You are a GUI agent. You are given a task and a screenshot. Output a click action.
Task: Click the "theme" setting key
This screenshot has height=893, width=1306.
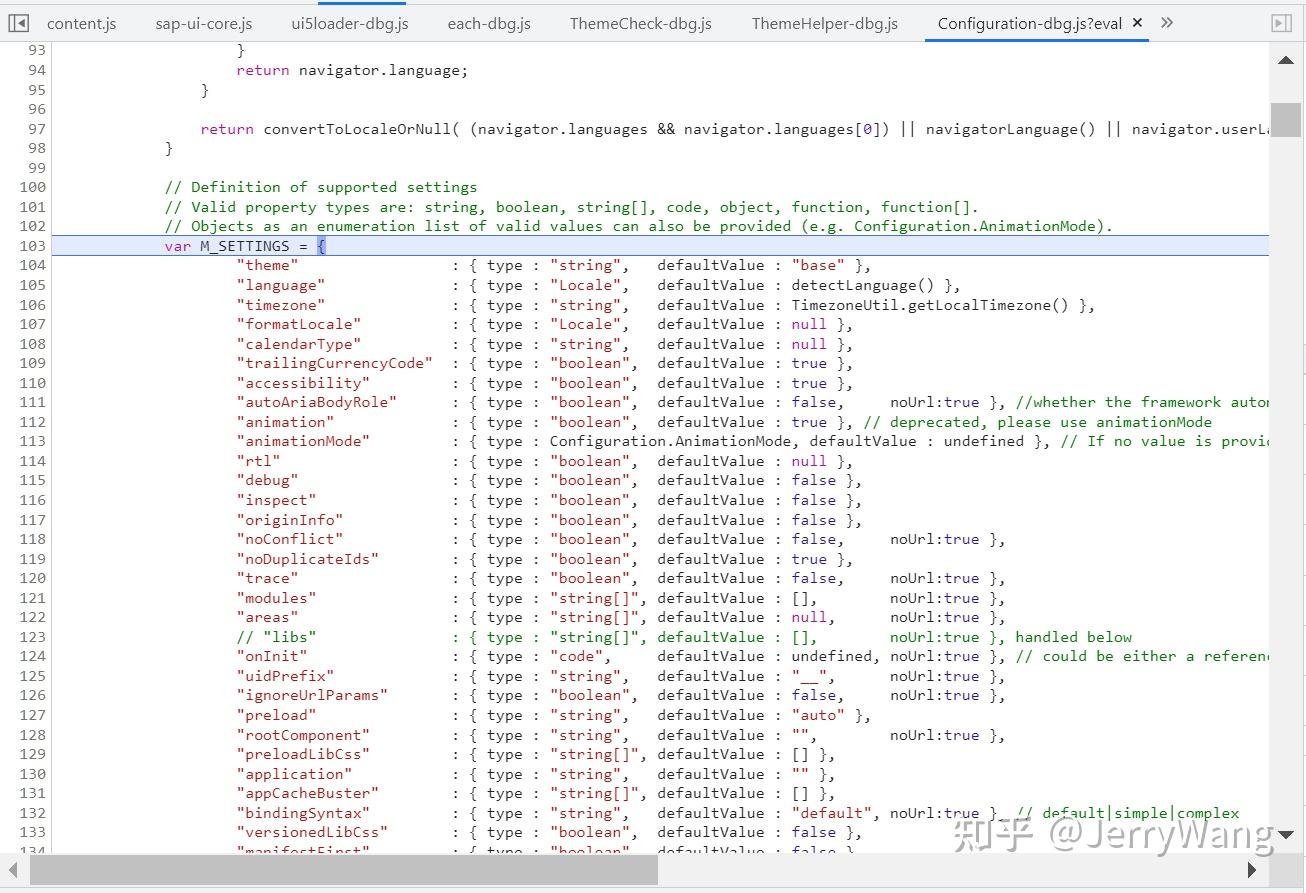pyautogui.click(x=267, y=265)
